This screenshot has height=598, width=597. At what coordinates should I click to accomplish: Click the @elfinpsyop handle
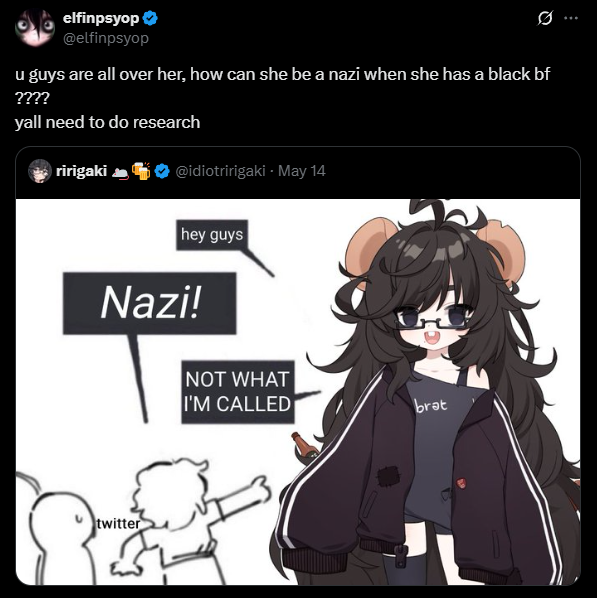pos(106,38)
